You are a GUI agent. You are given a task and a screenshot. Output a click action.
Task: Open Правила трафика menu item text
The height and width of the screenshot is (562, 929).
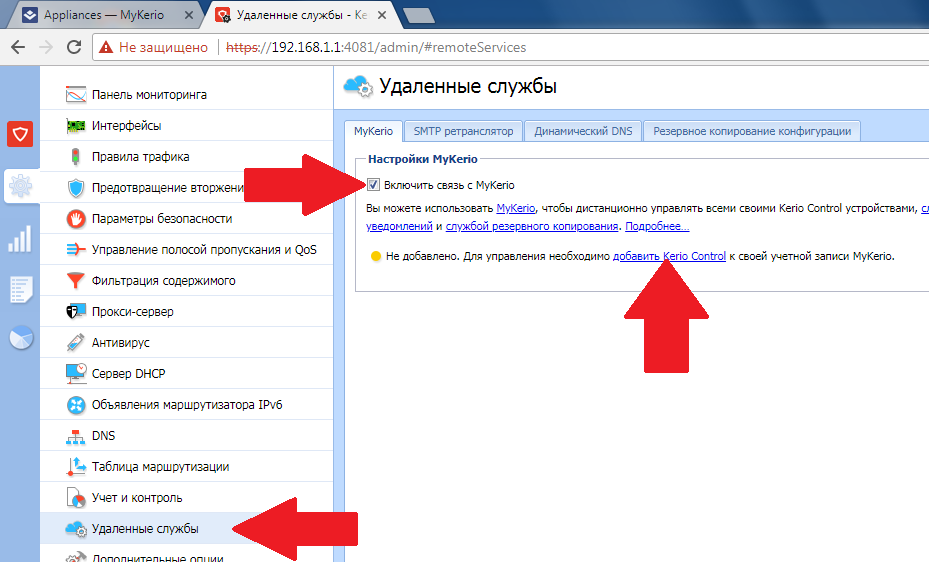click(x=140, y=156)
